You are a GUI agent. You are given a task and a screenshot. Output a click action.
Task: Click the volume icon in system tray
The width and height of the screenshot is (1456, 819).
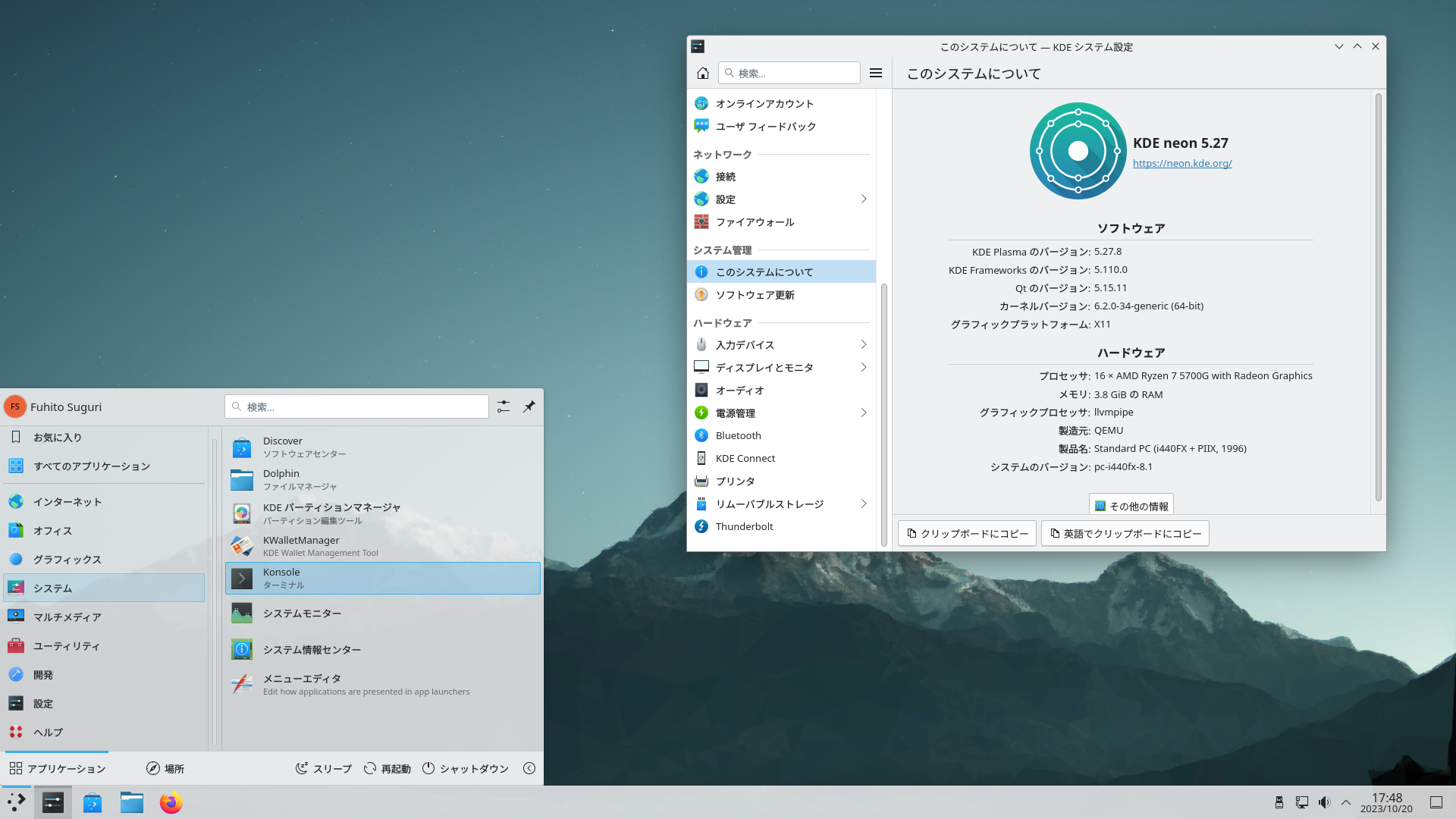point(1324,802)
